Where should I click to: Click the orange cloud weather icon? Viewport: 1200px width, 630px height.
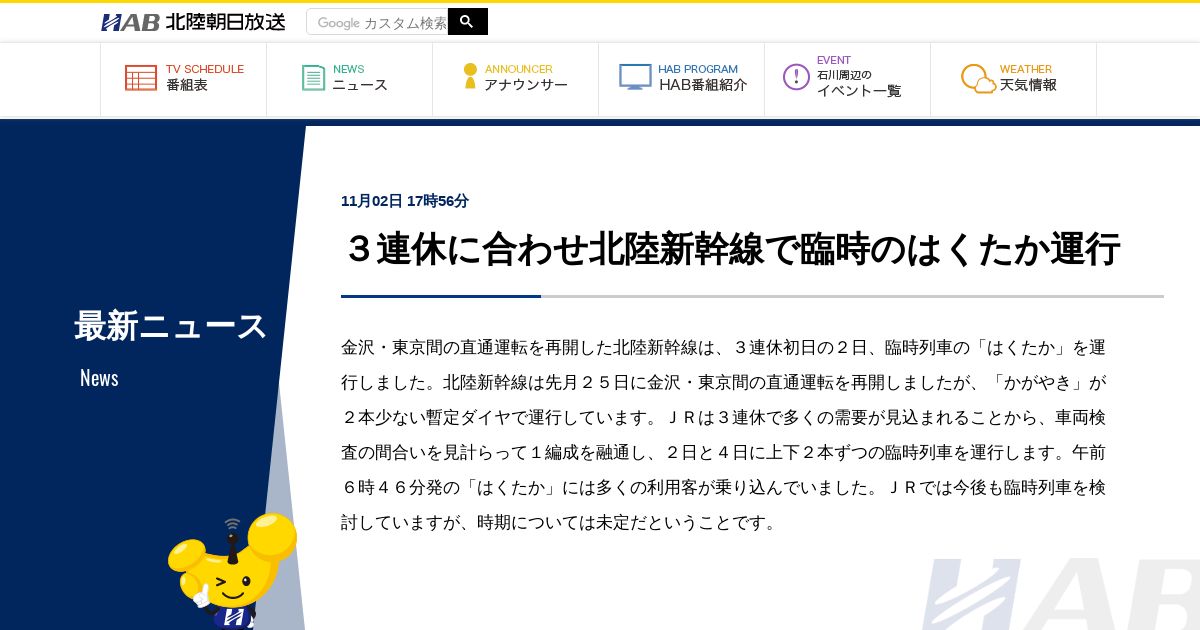click(x=978, y=79)
